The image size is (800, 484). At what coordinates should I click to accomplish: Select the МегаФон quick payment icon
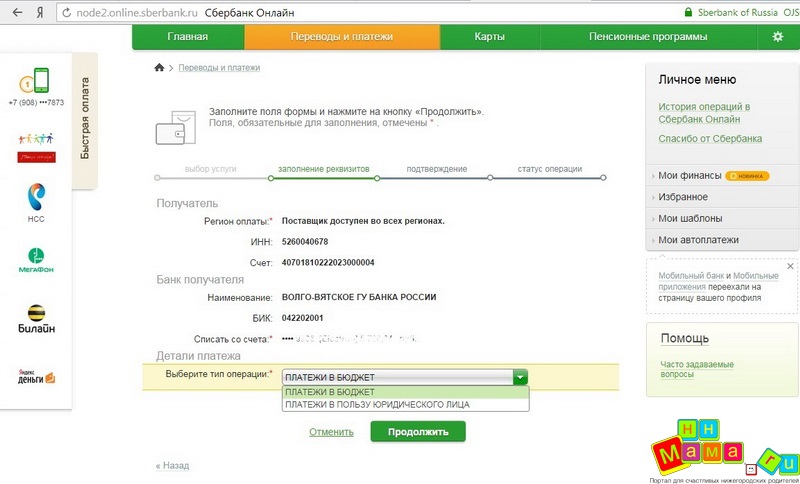pyautogui.click(x=36, y=260)
